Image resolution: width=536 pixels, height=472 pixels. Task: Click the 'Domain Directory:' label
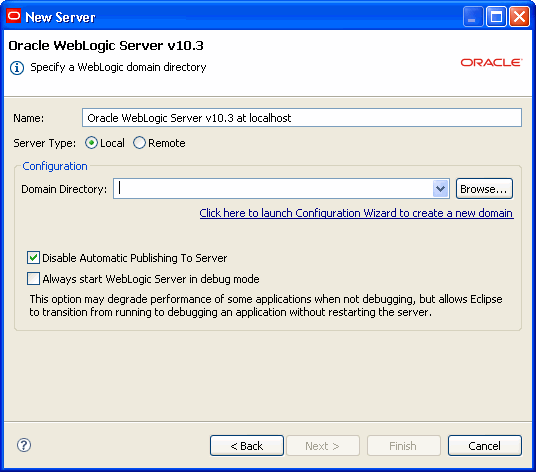pyautogui.click(x=64, y=189)
